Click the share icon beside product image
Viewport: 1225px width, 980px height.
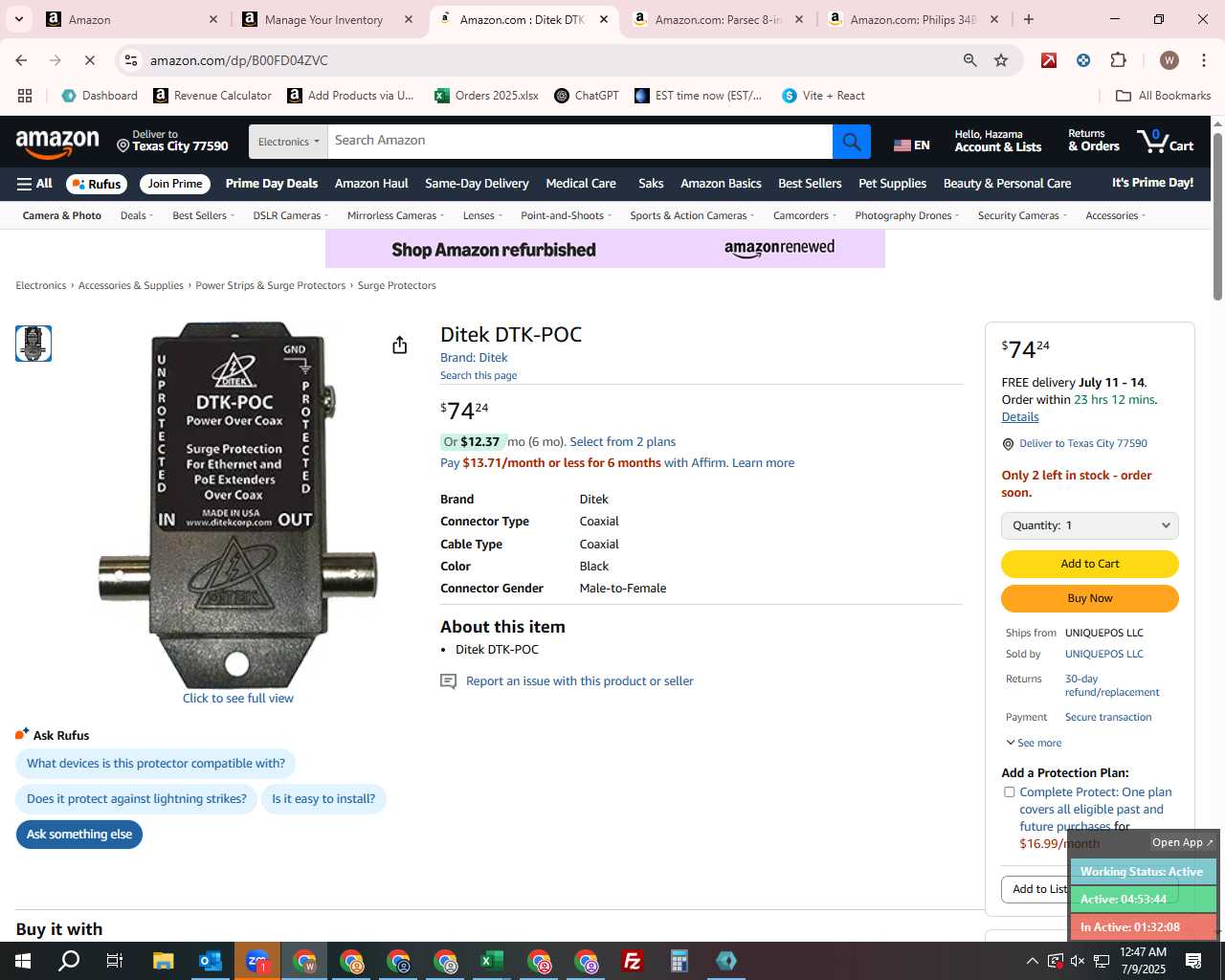400,345
